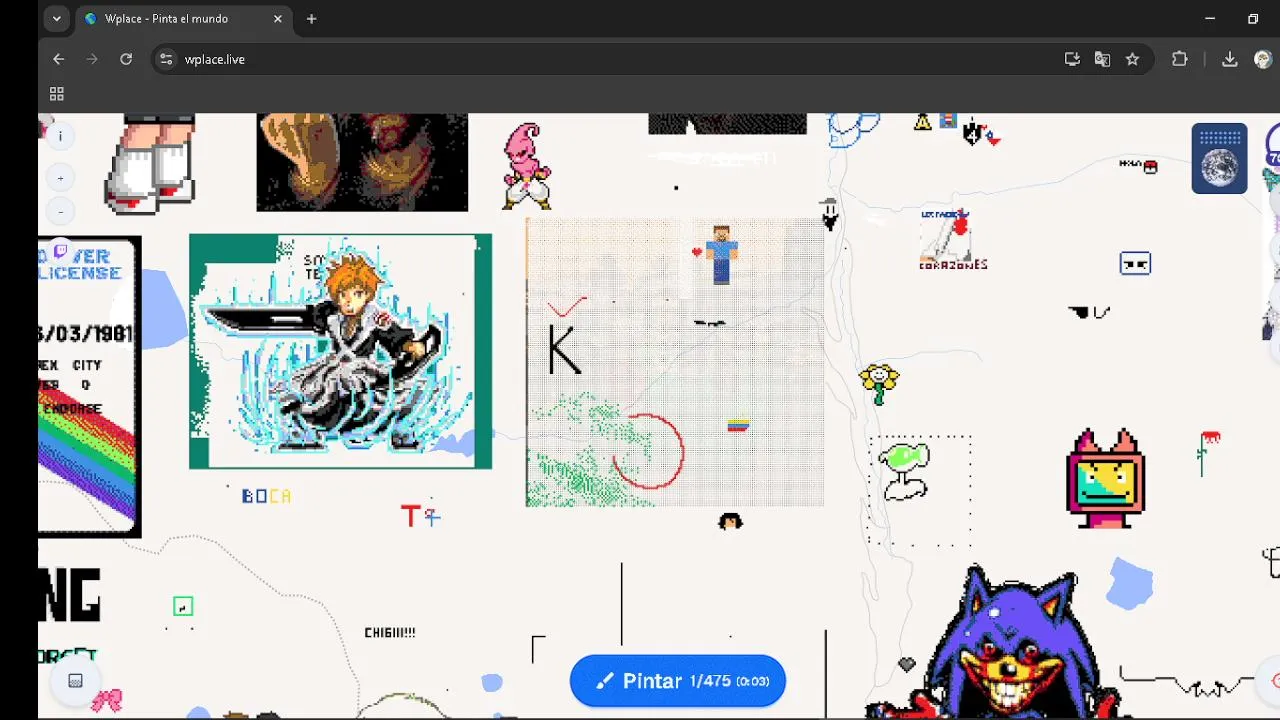Minimize the Chrome window
The image size is (1280, 720).
coord(1210,19)
